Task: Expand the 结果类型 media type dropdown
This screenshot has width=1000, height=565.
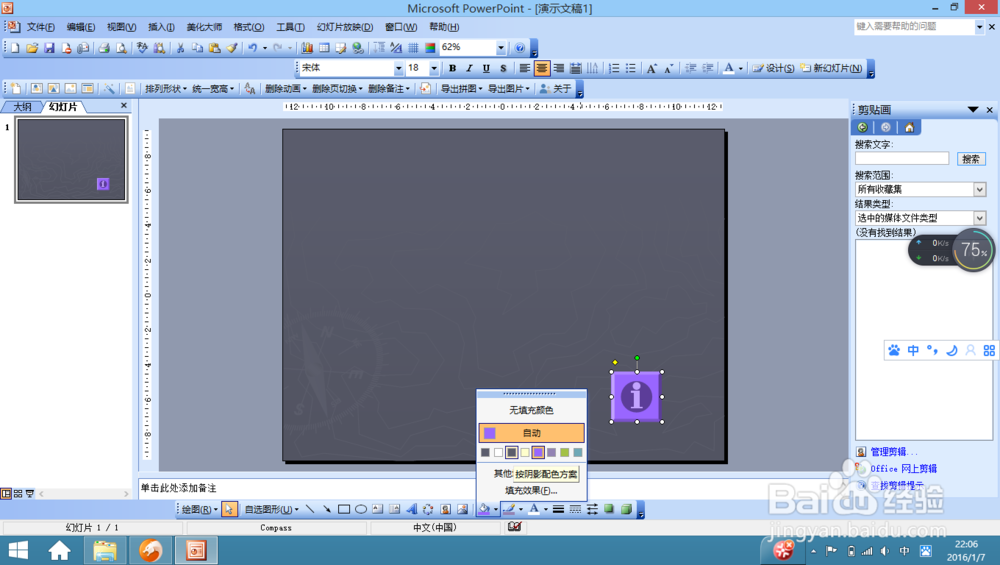Action: [x=980, y=218]
